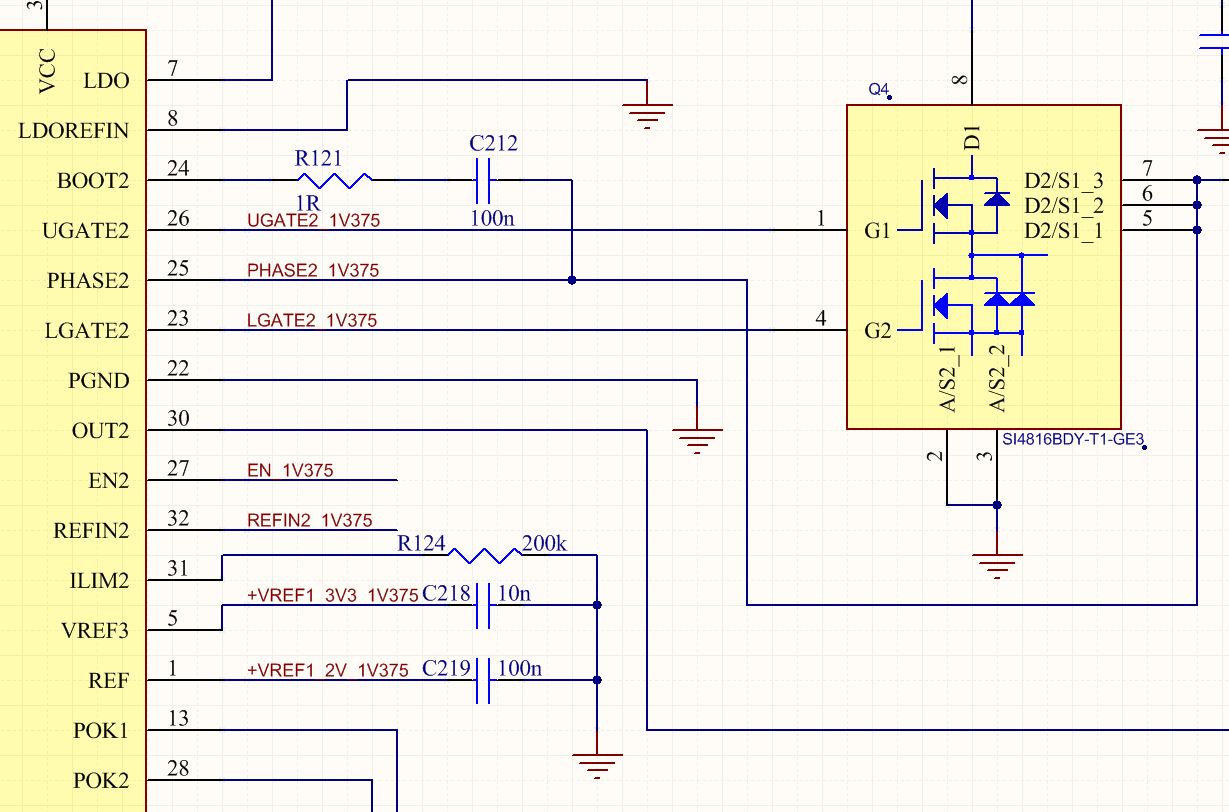Click the ground symbol below C219

tap(597, 766)
